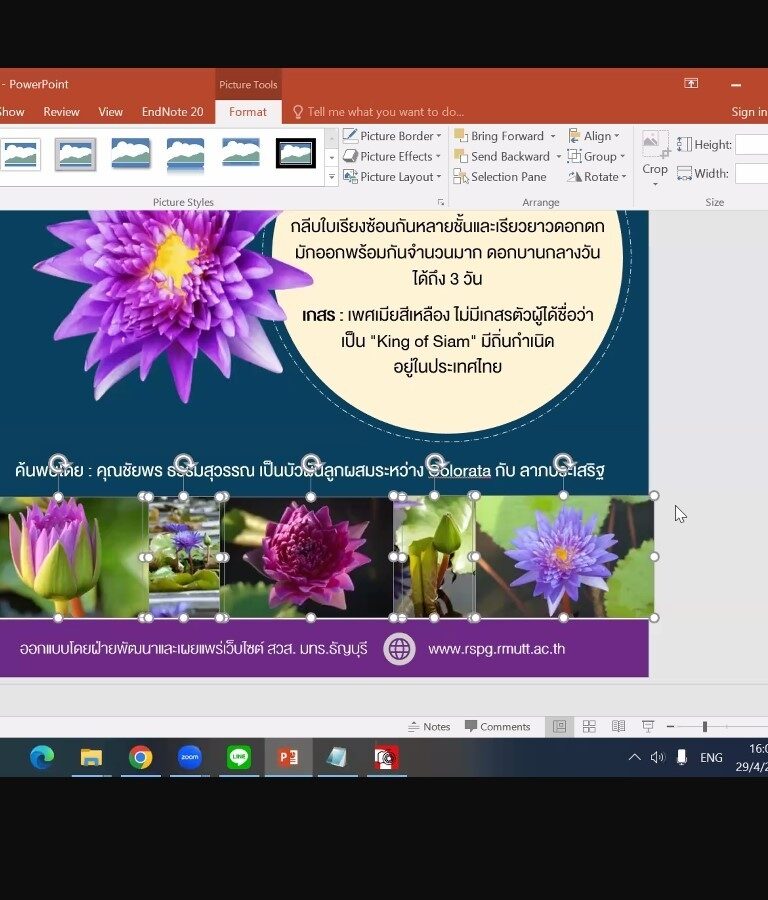
Task: Expand the Send Backward dropdown arrow
Action: click(558, 156)
